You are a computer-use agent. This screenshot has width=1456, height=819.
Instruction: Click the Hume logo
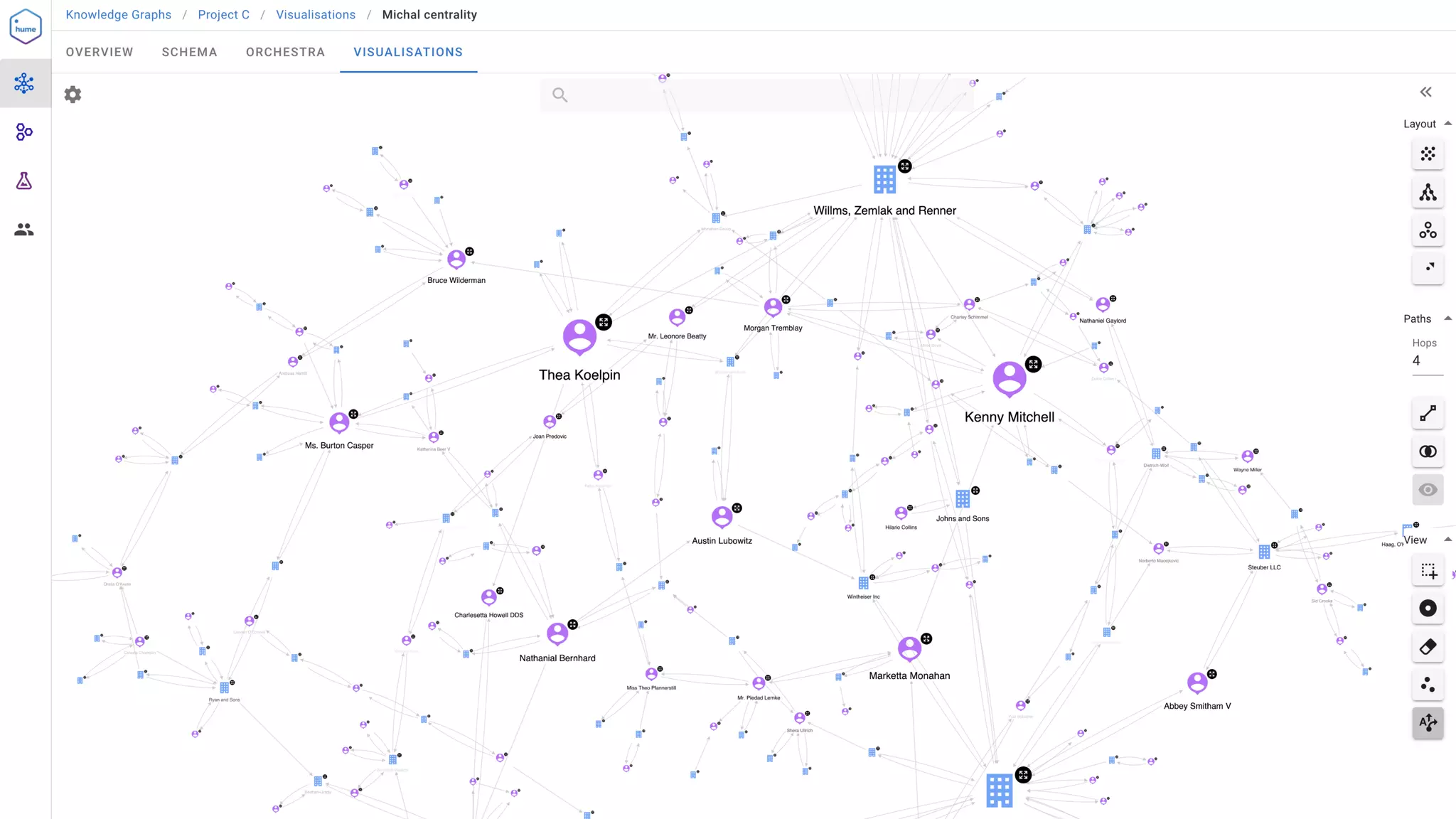26,27
